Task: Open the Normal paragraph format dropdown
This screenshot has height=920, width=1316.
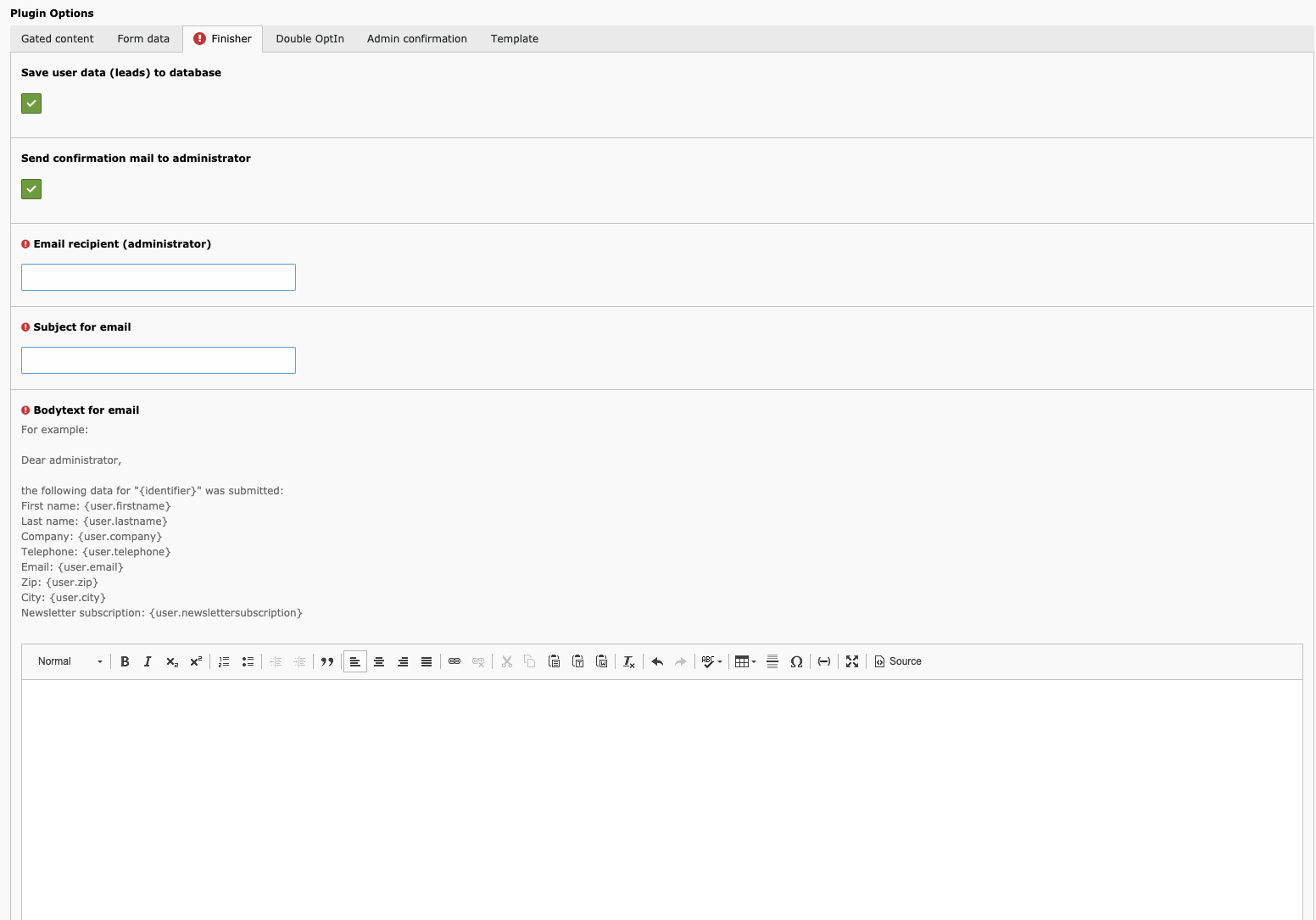Action: 70,661
